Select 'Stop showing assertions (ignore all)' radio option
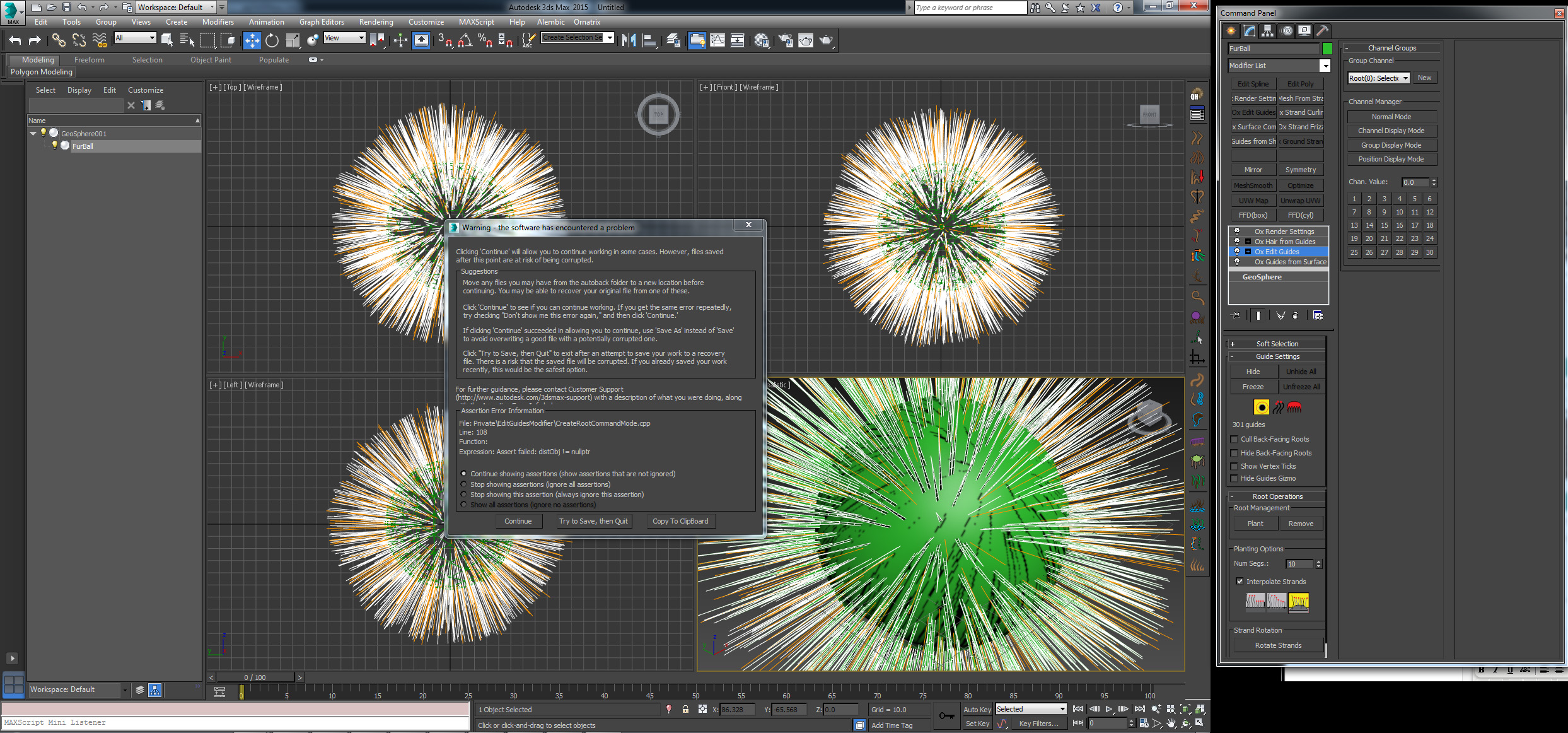 tap(464, 484)
